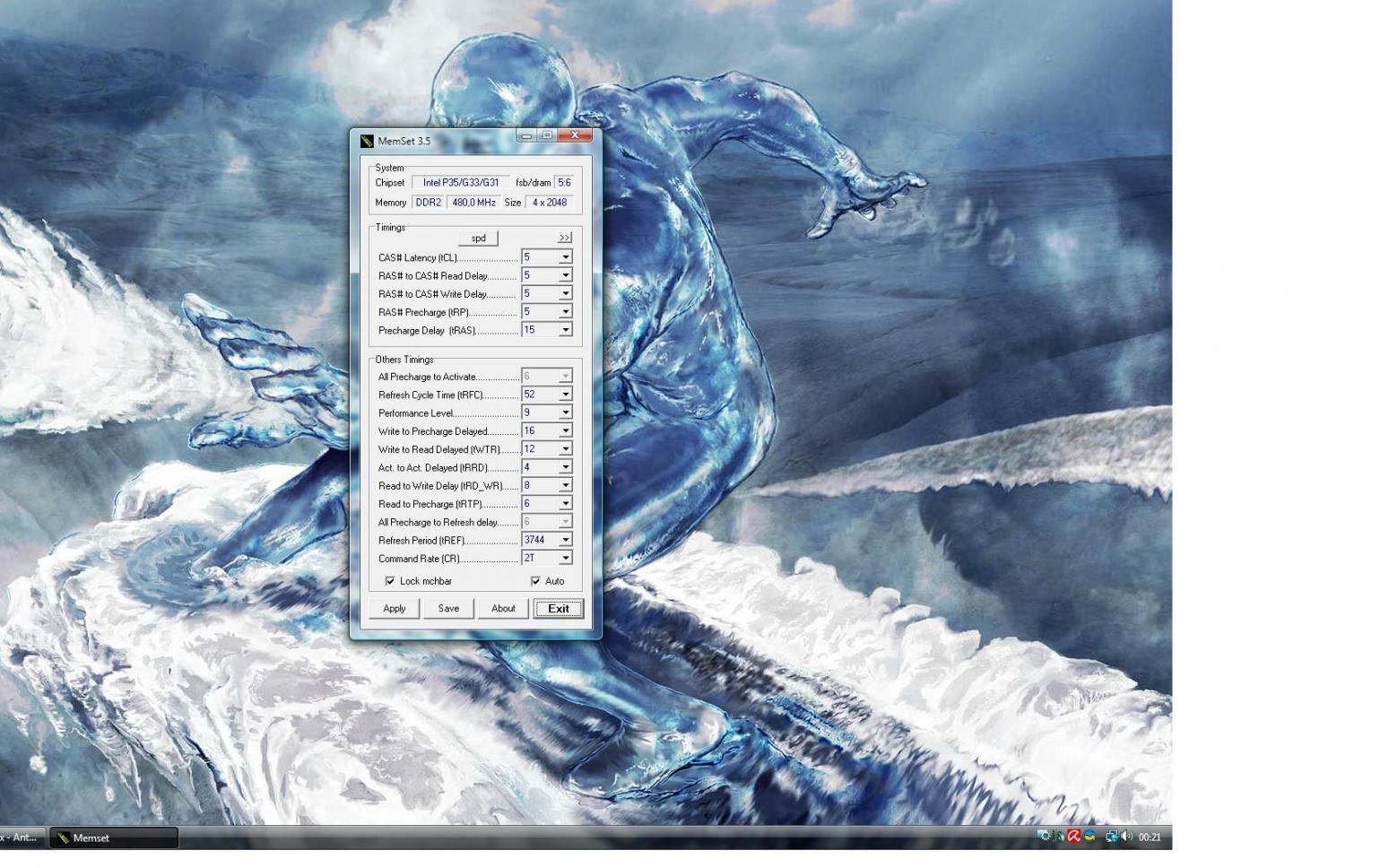Click the tray icon between gear and Avira
The width and height of the screenshot is (1389, 868).
coord(1059,837)
